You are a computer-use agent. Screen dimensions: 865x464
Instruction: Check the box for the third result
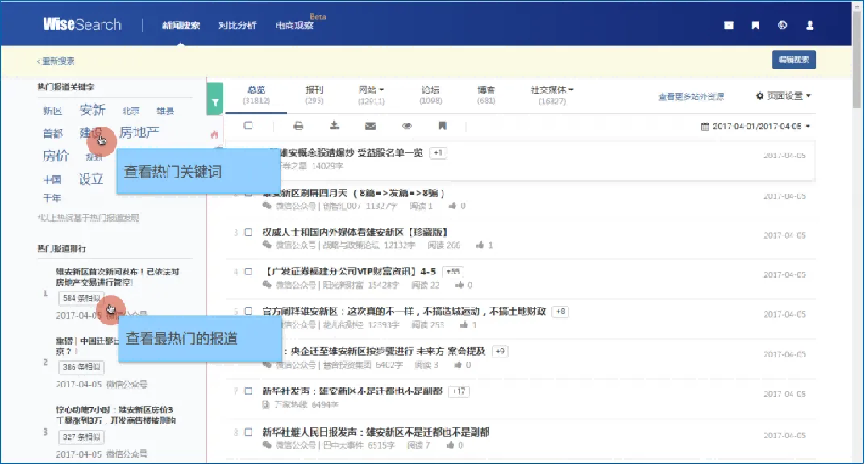point(248,232)
